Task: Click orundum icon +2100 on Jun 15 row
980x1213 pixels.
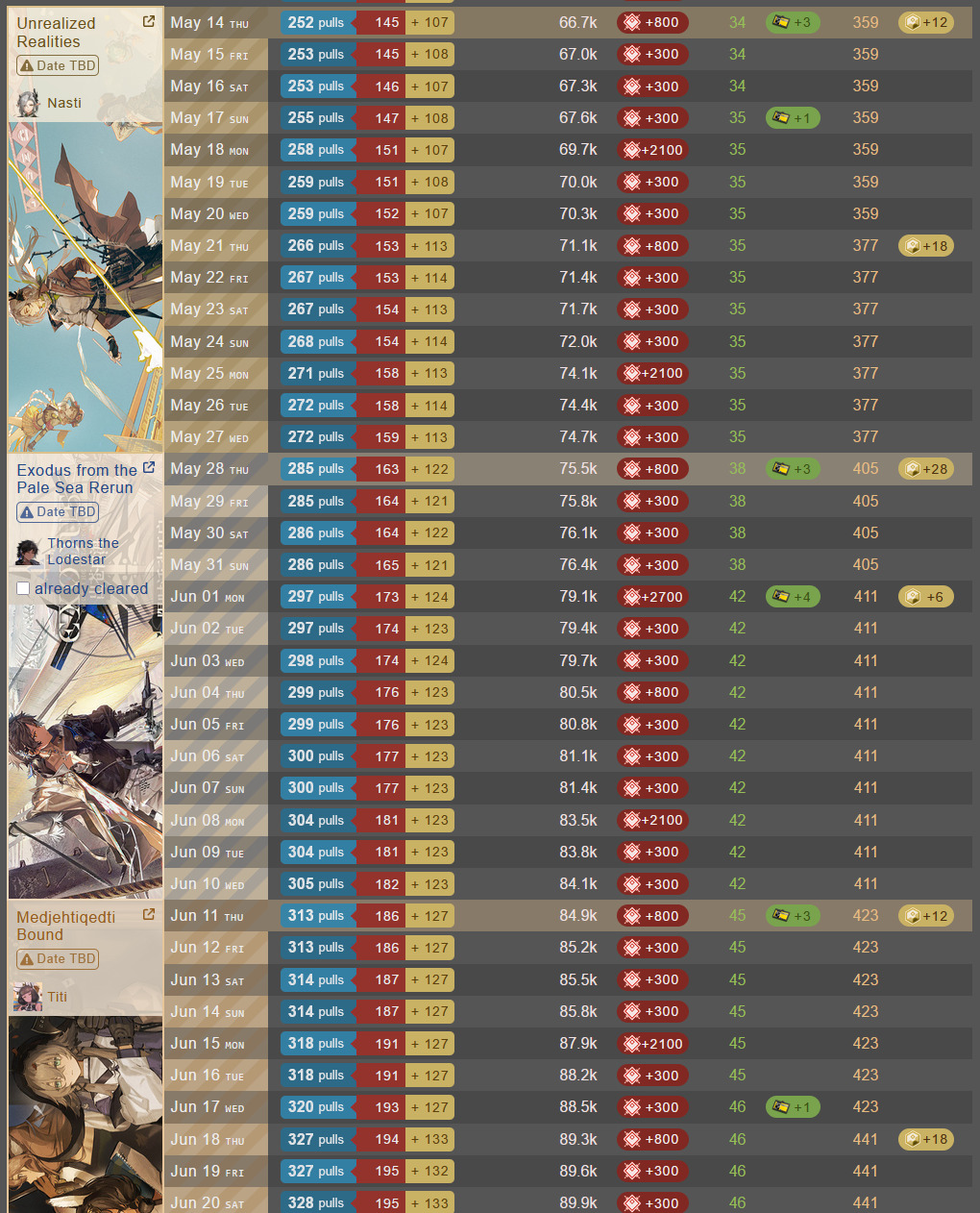Action: tap(631, 1043)
